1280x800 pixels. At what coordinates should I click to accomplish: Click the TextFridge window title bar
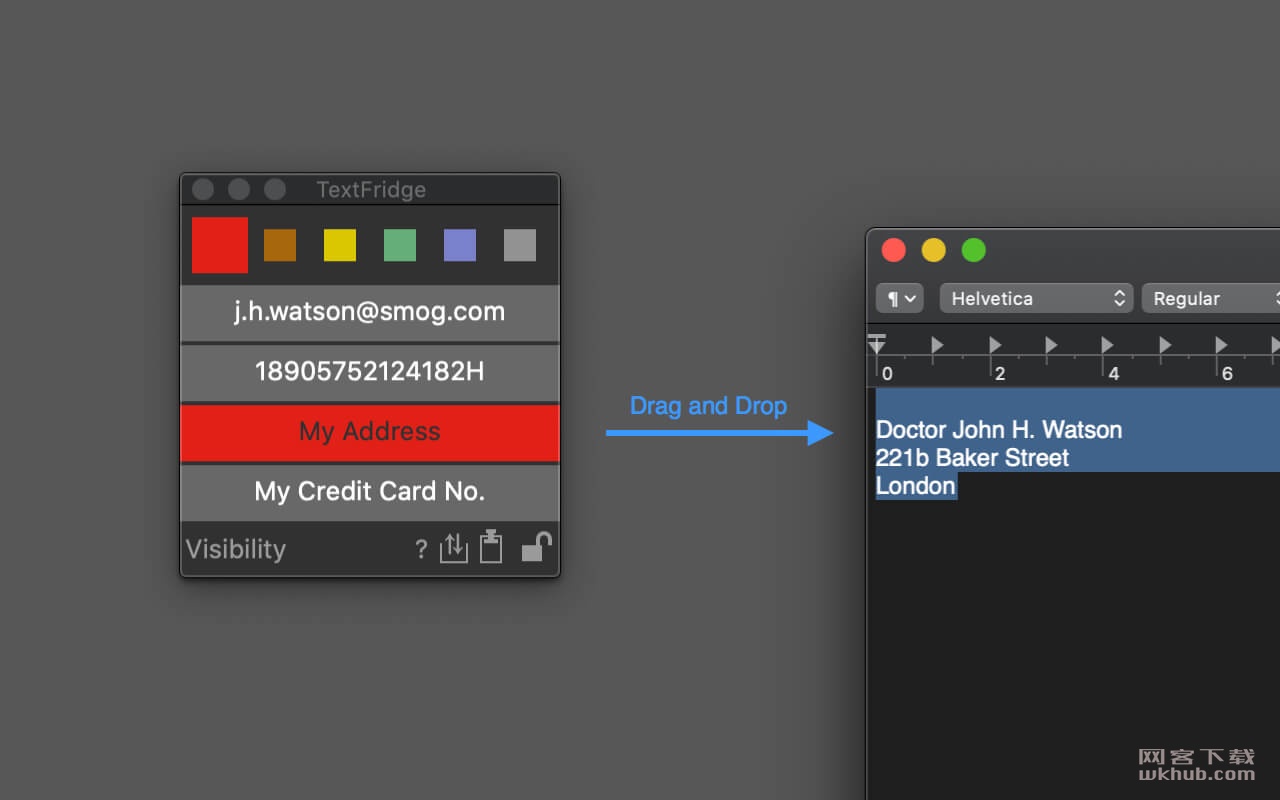coord(370,189)
